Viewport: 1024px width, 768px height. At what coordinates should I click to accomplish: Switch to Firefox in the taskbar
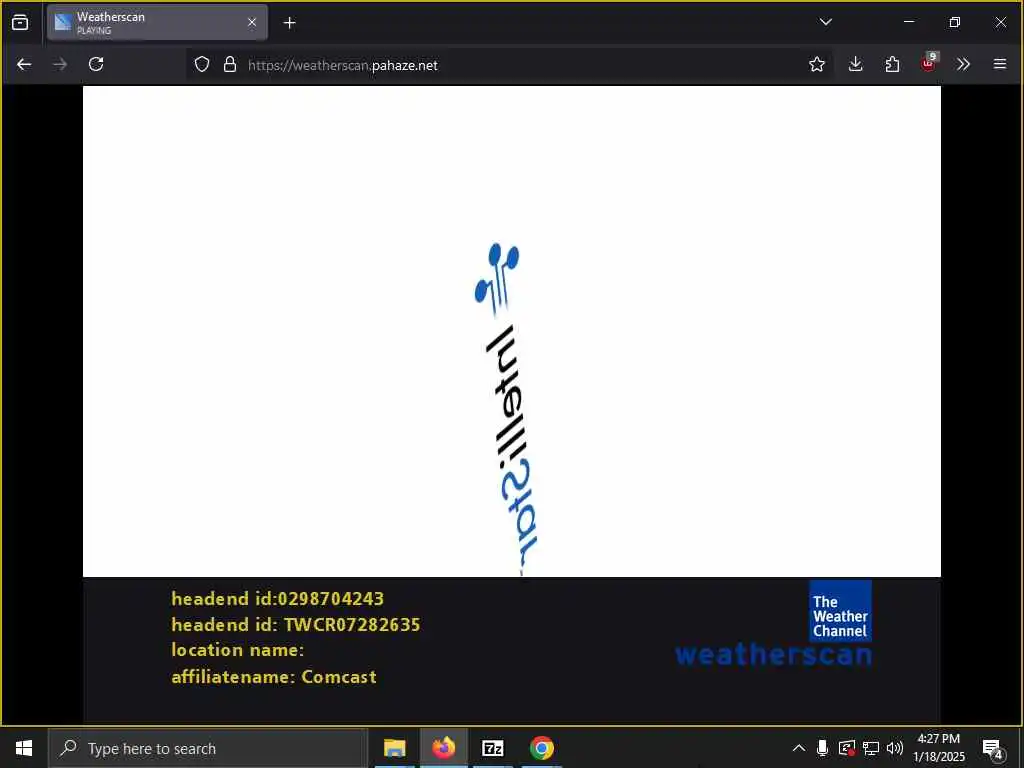click(x=443, y=748)
